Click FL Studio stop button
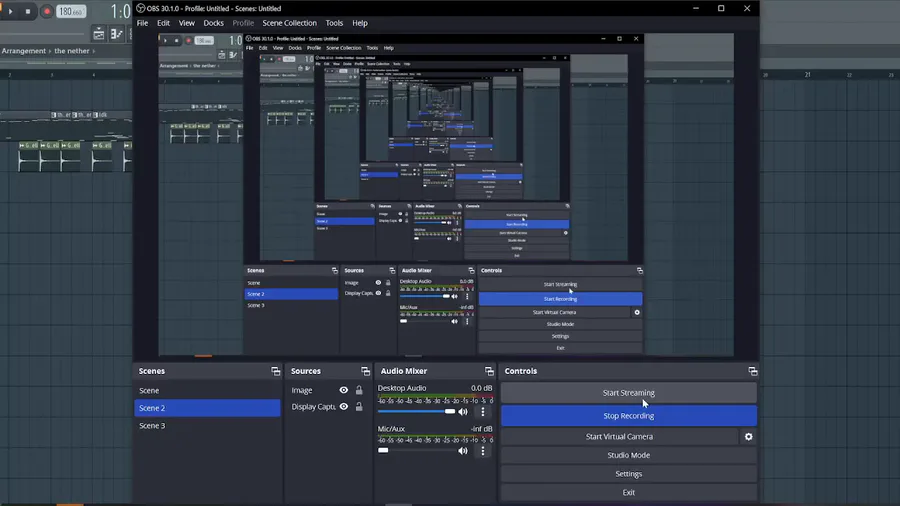This screenshot has height=506, width=900. pos(28,11)
